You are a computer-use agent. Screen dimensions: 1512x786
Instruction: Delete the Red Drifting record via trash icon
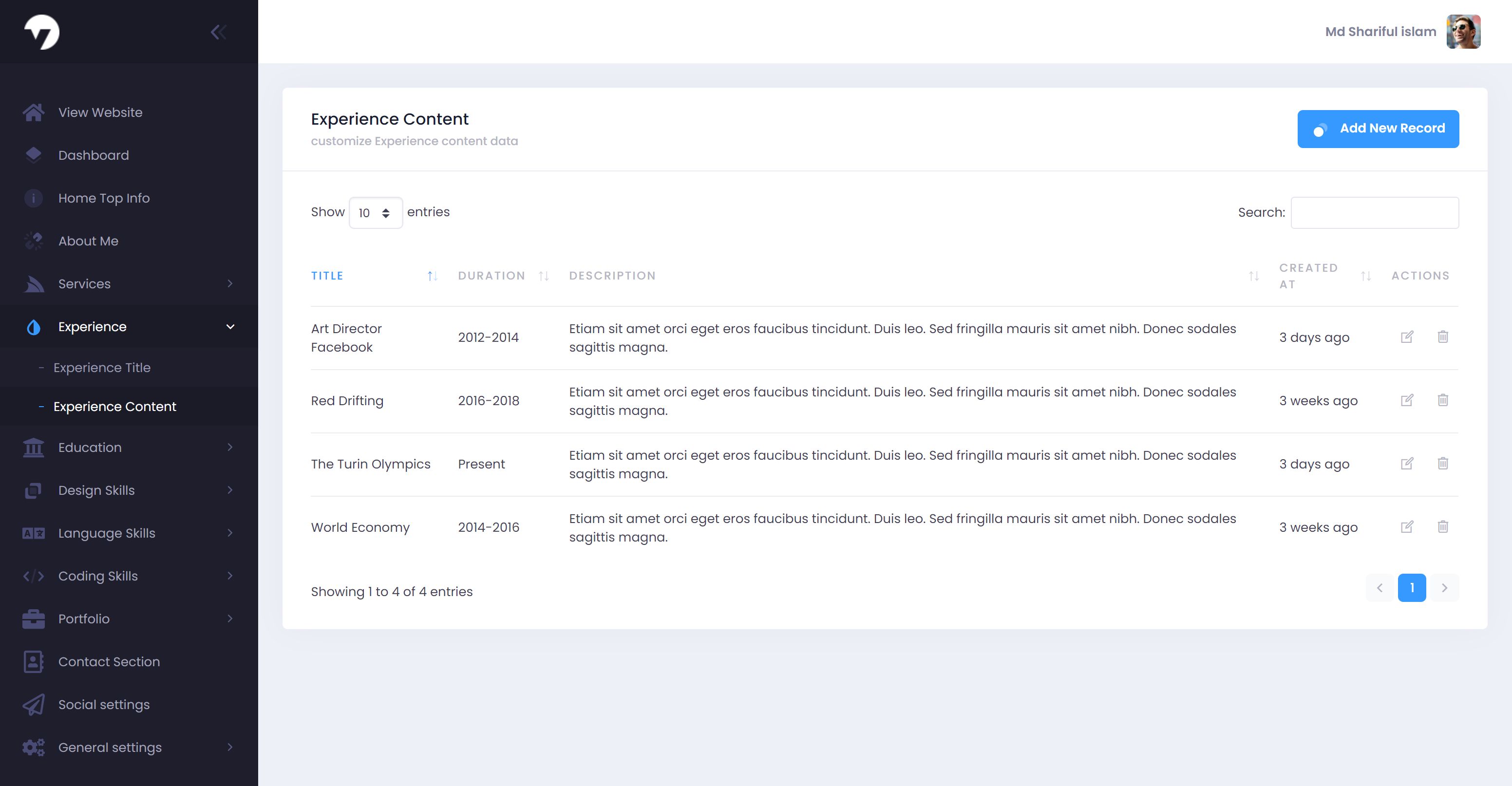[x=1442, y=400]
